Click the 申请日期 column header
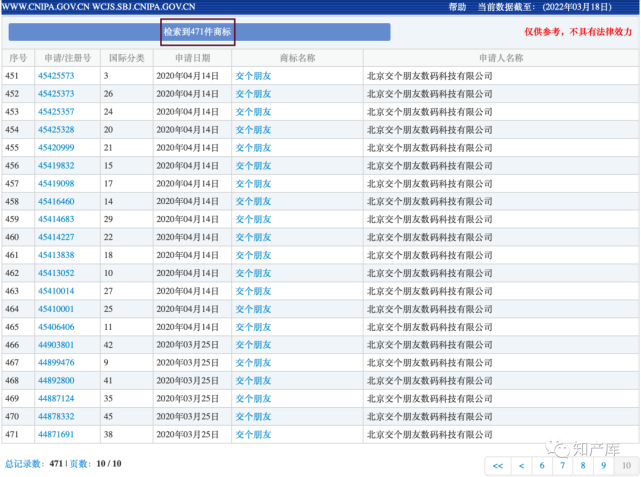Screen dimensions: 641x477 193,58
